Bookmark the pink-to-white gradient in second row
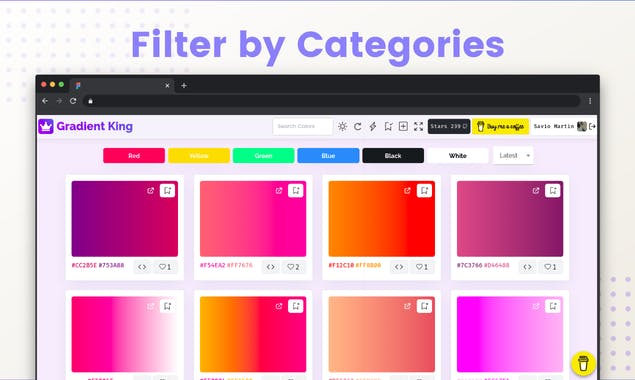This screenshot has height=380, width=635. pyautogui.click(x=167, y=306)
